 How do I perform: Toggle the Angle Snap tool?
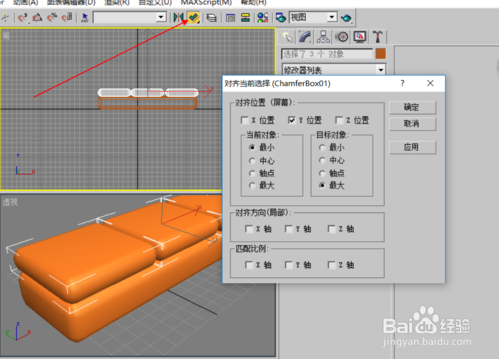(x=37, y=17)
